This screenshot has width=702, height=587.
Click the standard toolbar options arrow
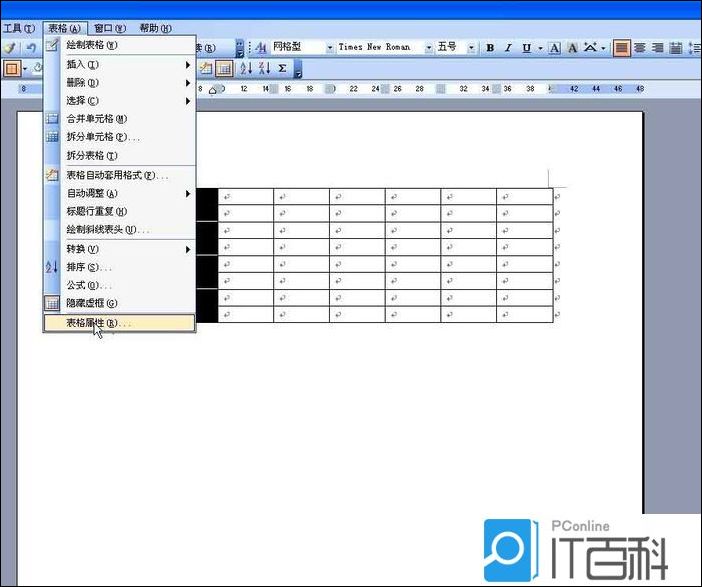click(240, 48)
